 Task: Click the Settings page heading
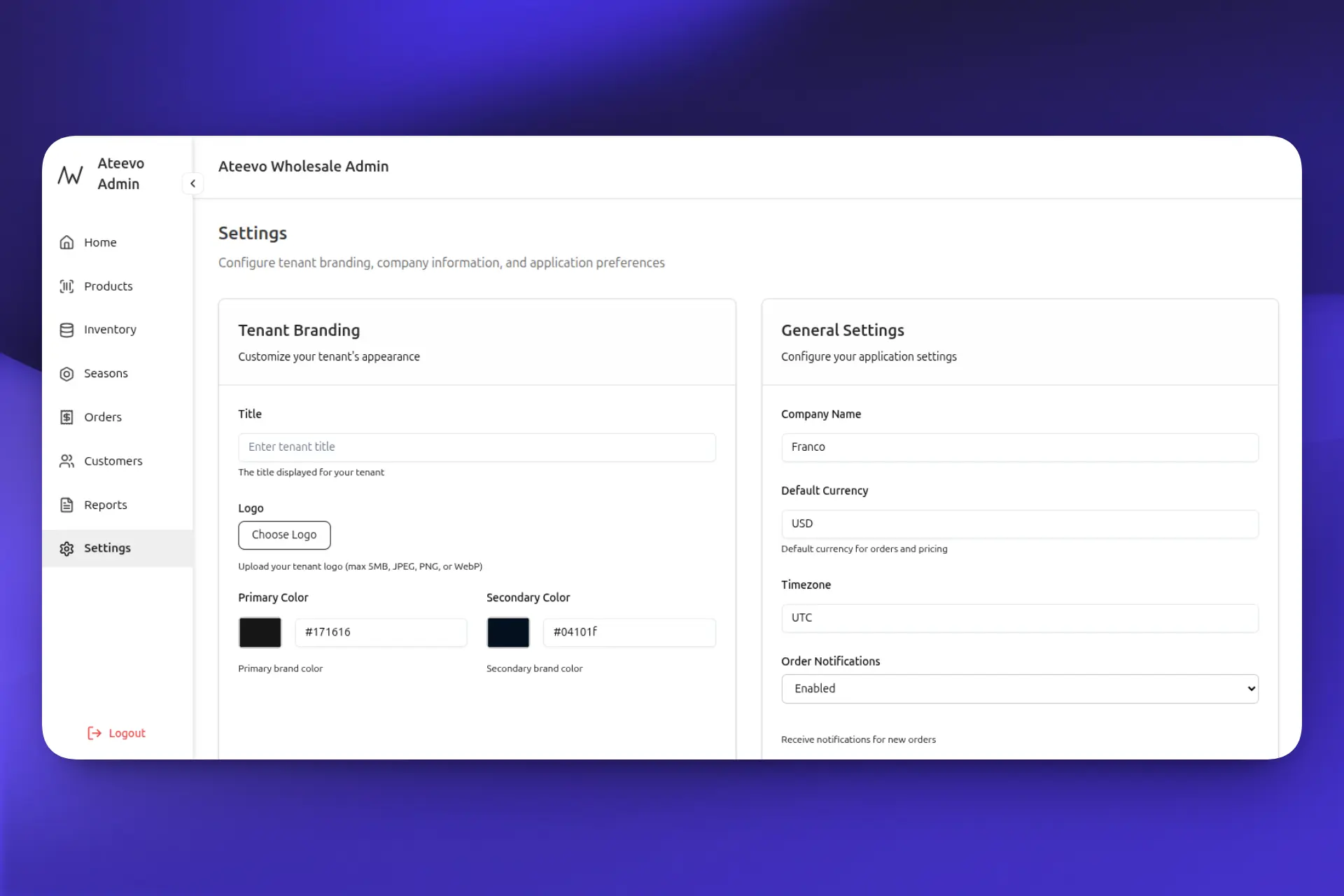(253, 233)
